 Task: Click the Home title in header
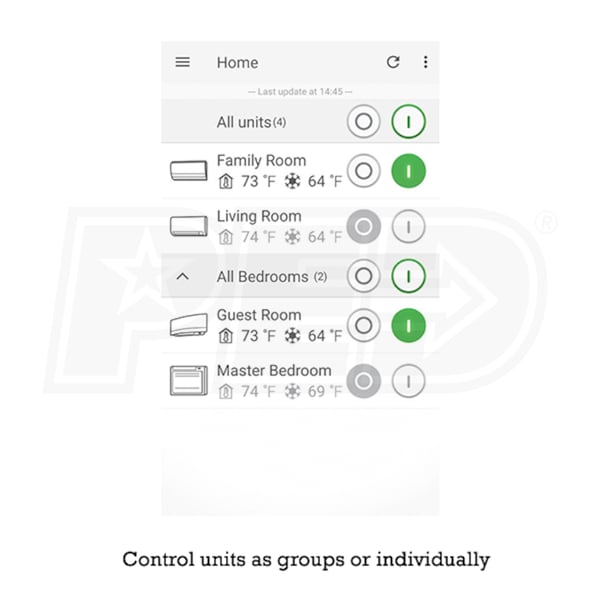tap(237, 62)
